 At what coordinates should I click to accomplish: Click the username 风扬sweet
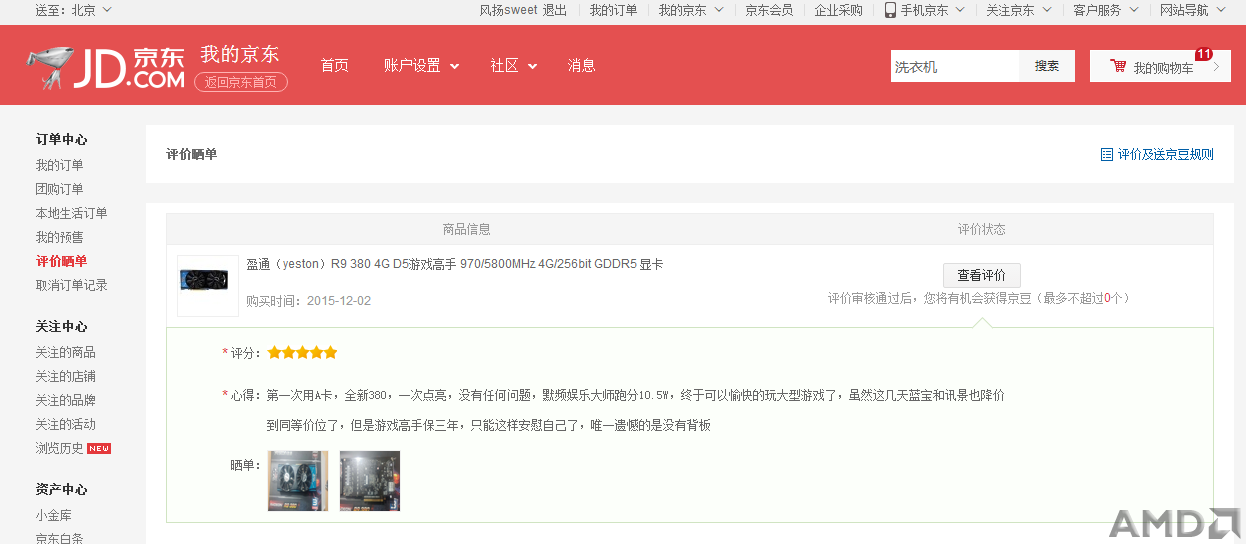click(x=508, y=10)
